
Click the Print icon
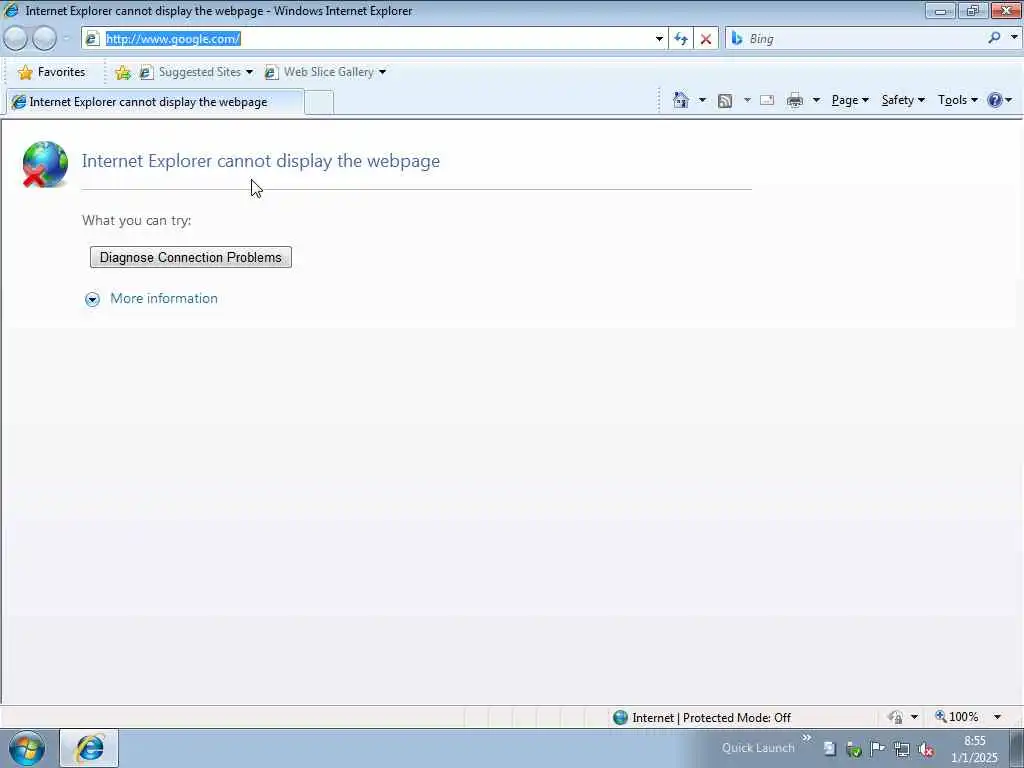click(795, 100)
